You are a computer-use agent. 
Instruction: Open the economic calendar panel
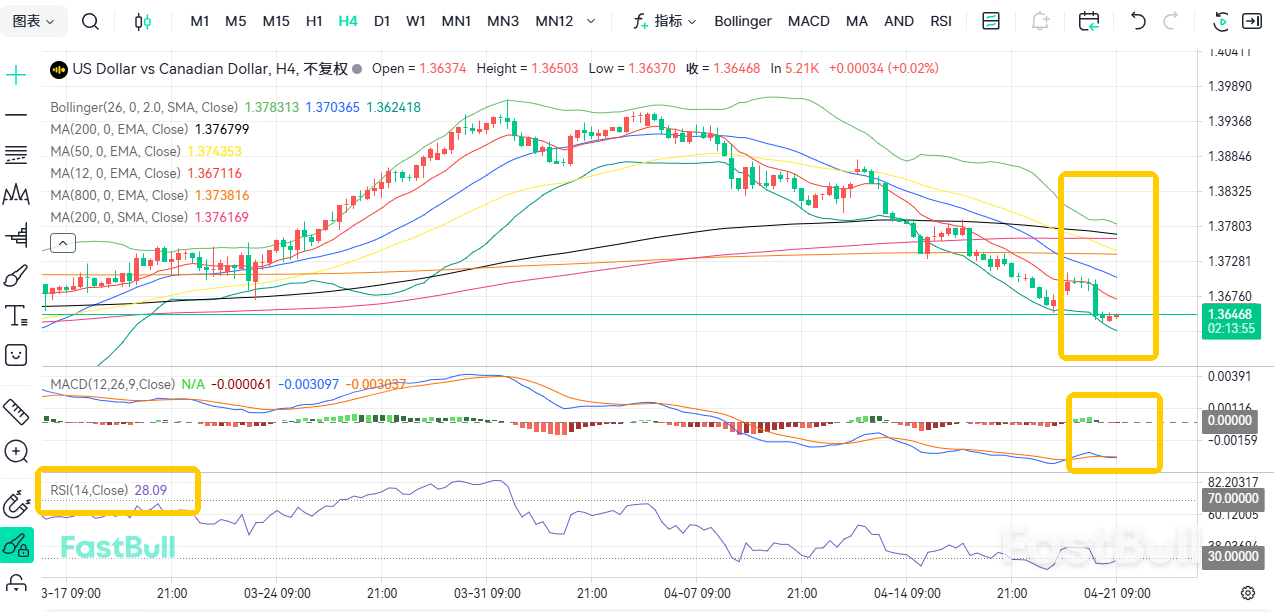pyautogui.click(x=1089, y=20)
